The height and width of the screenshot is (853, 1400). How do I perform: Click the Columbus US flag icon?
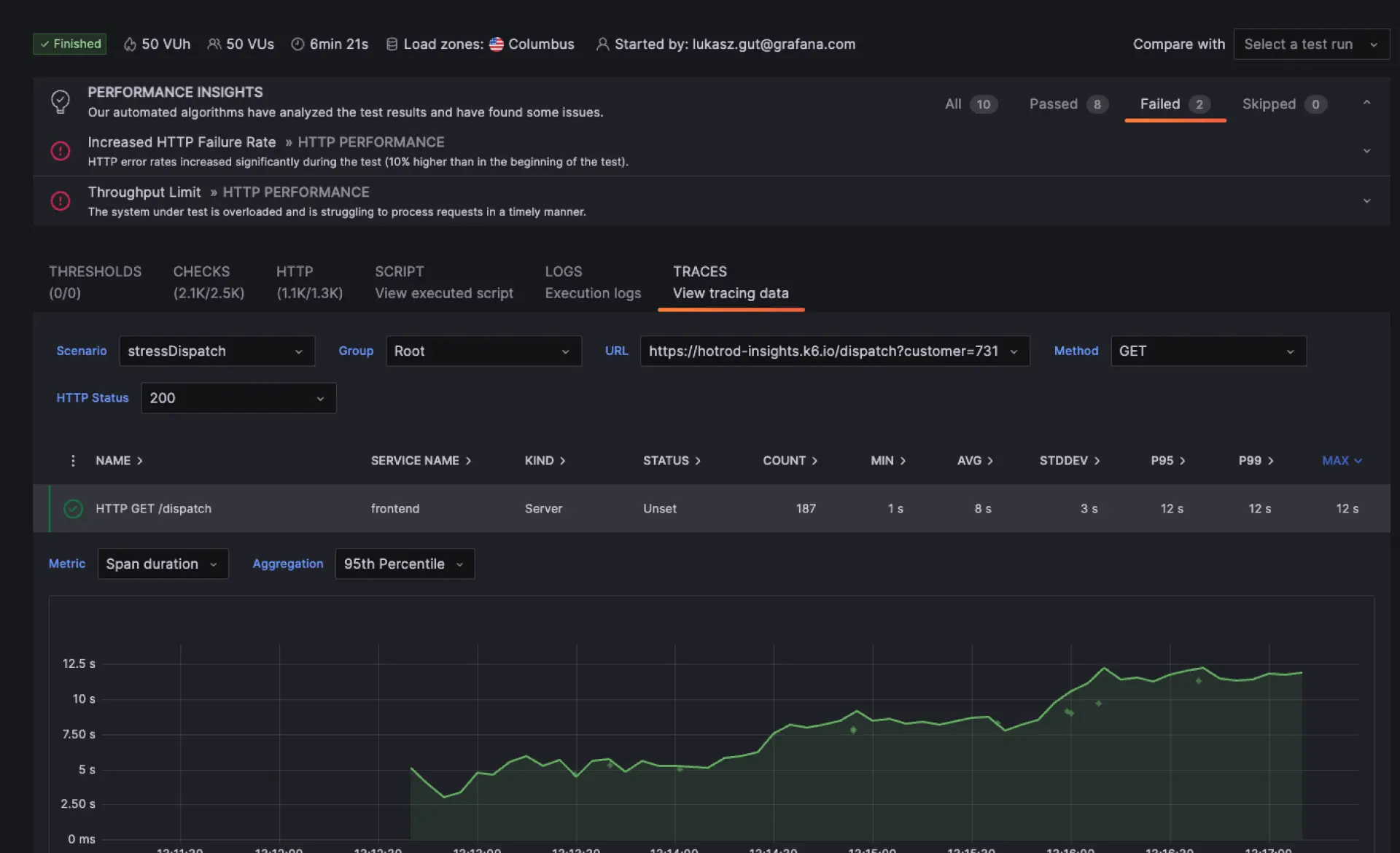coord(496,44)
